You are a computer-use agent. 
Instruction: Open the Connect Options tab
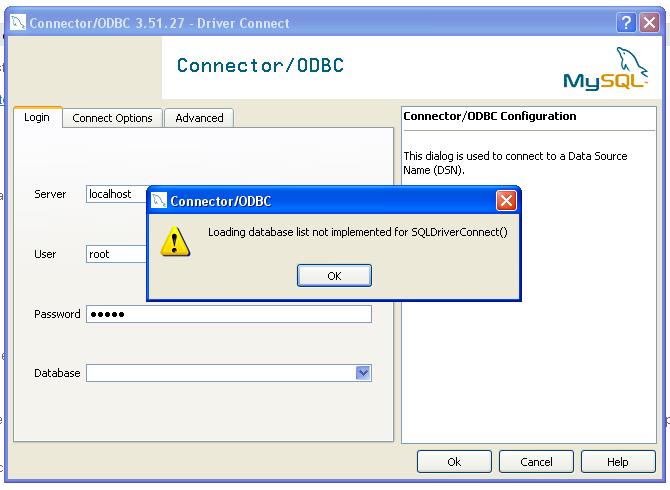point(112,118)
